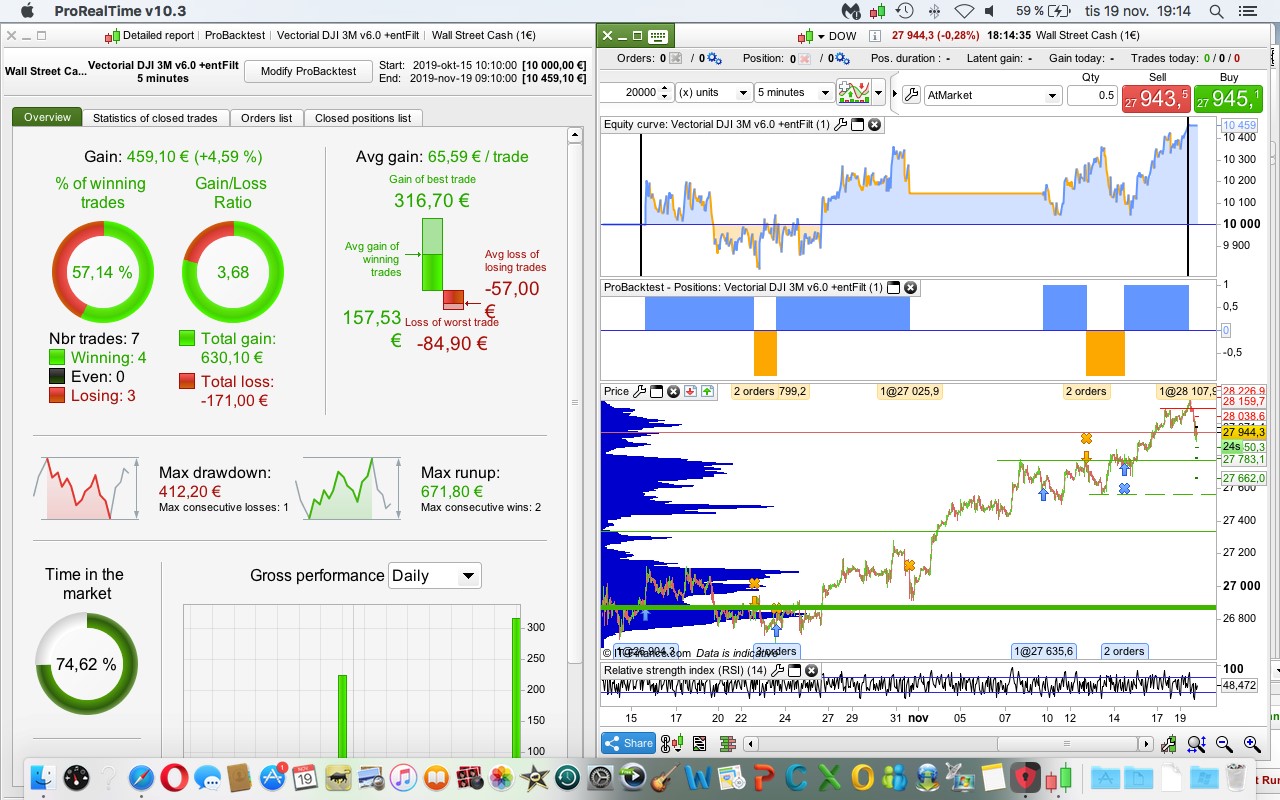
Task: Open the Apple menu
Action: pos(27,11)
